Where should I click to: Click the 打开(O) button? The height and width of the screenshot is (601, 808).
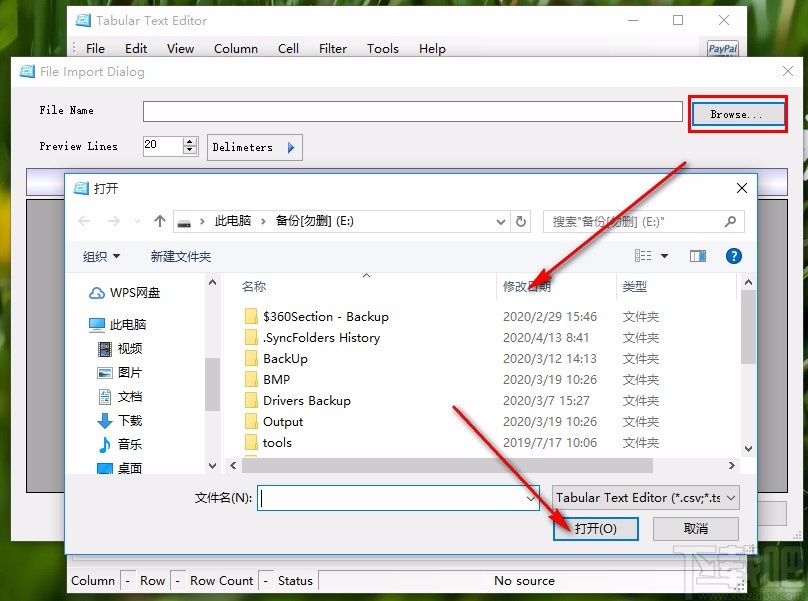pos(596,528)
